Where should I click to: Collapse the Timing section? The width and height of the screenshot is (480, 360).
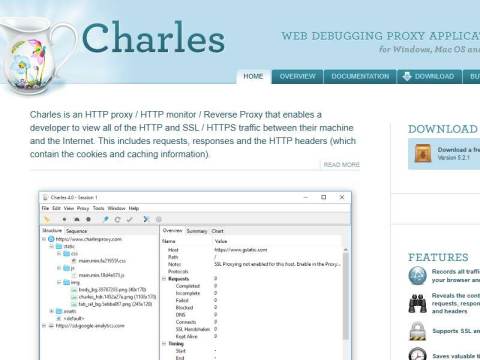point(164,344)
